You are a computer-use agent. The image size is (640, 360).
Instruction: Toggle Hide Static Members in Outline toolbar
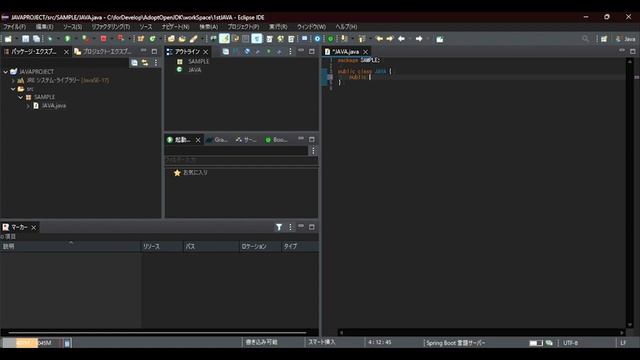258,52
